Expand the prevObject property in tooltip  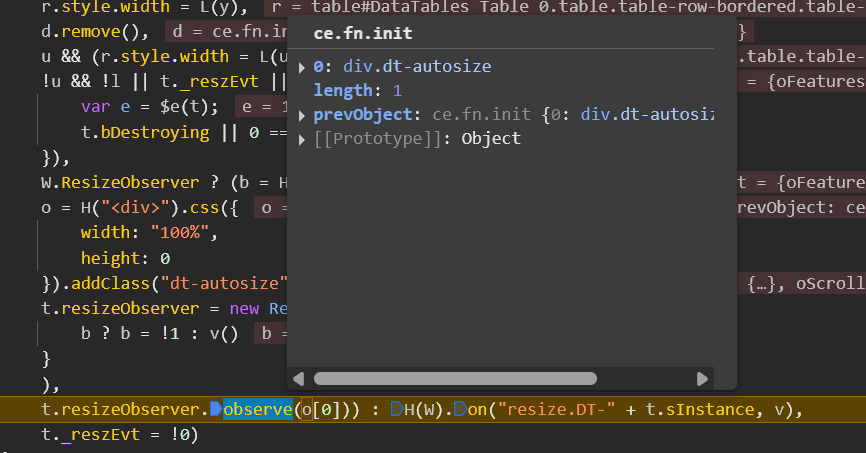[x=302, y=115]
